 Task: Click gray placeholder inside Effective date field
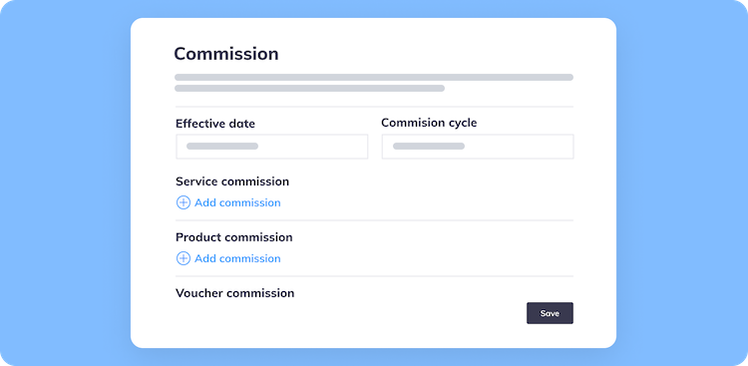(x=222, y=146)
